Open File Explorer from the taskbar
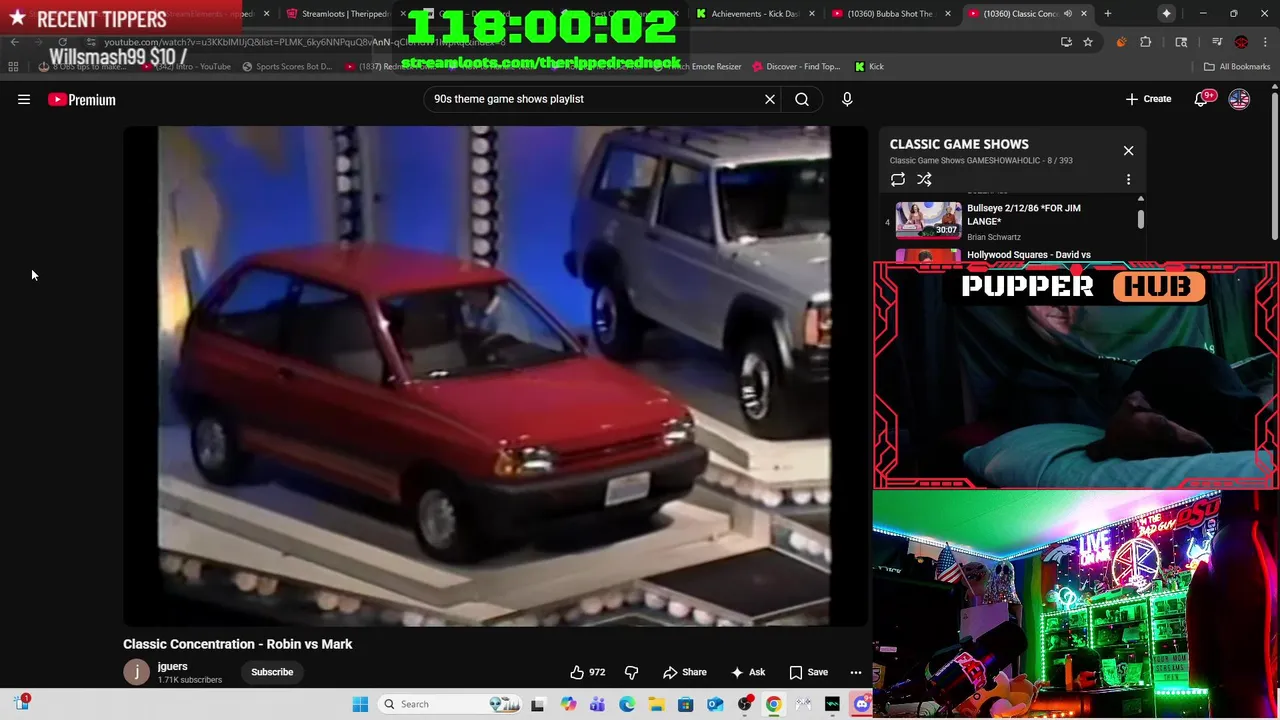Viewport: 1280px width, 720px height. point(656,704)
